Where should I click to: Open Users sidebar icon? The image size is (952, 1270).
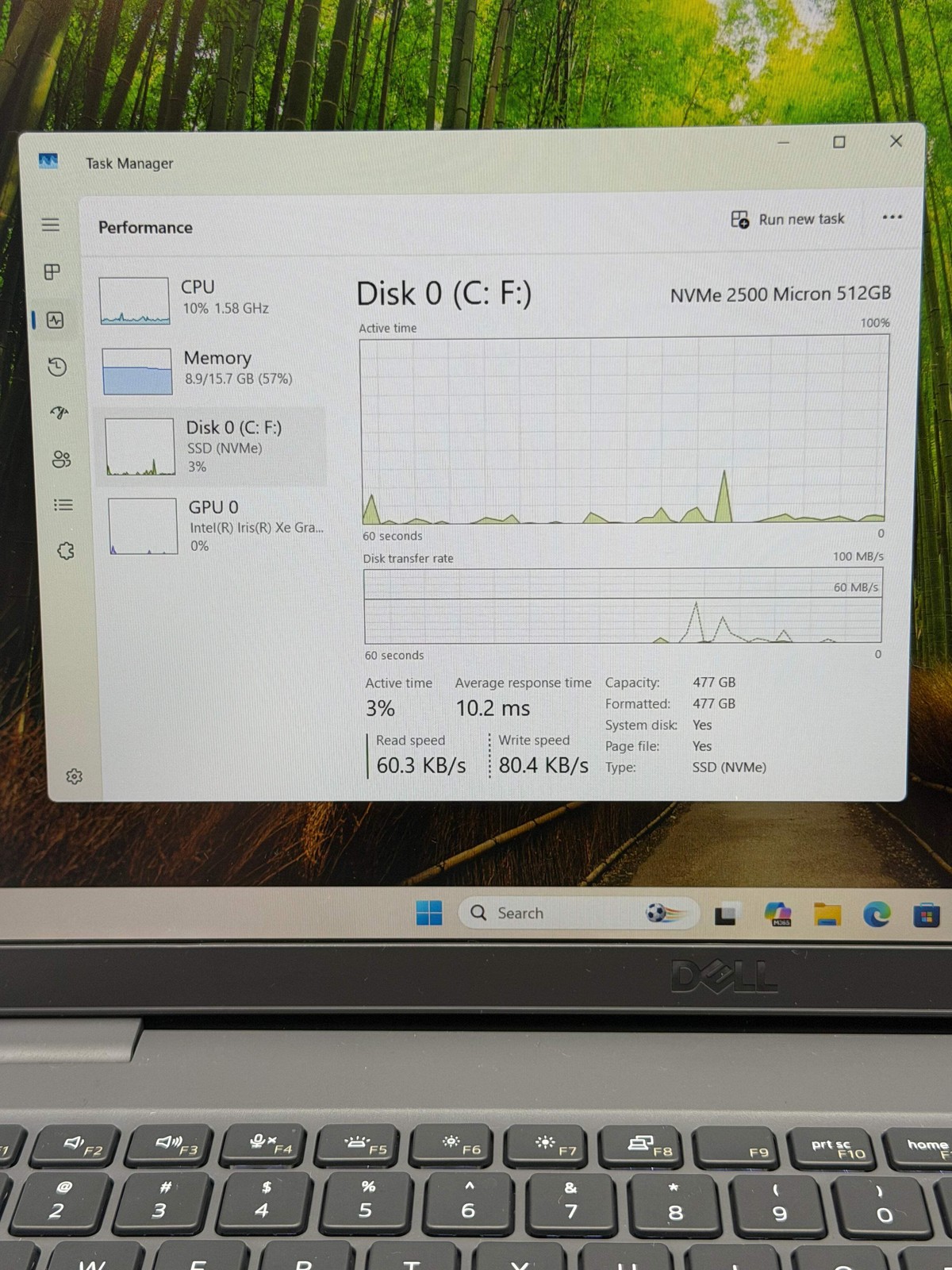point(61,460)
